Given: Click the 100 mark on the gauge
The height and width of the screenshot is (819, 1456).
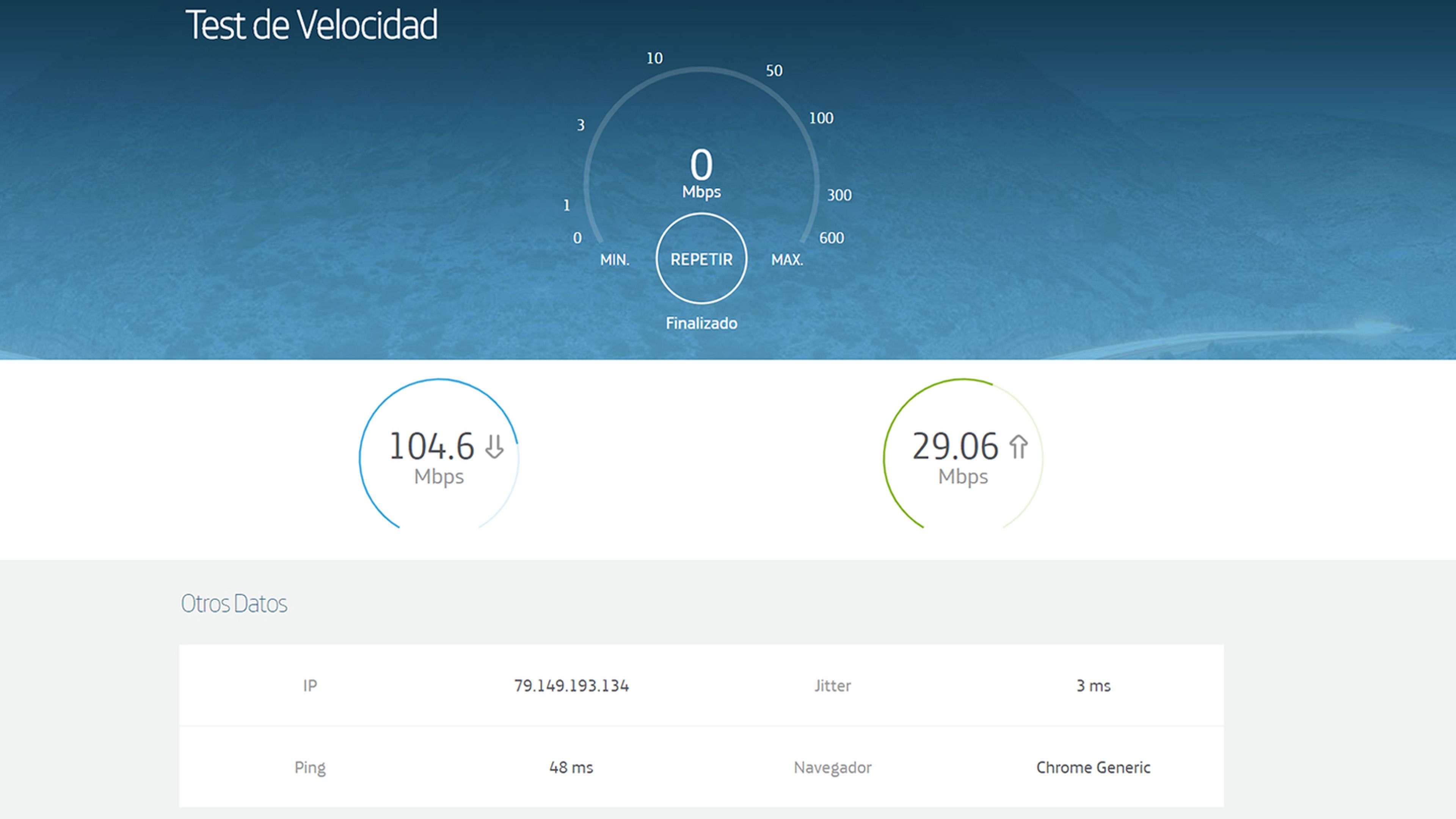Looking at the screenshot, I should (821, 118).
